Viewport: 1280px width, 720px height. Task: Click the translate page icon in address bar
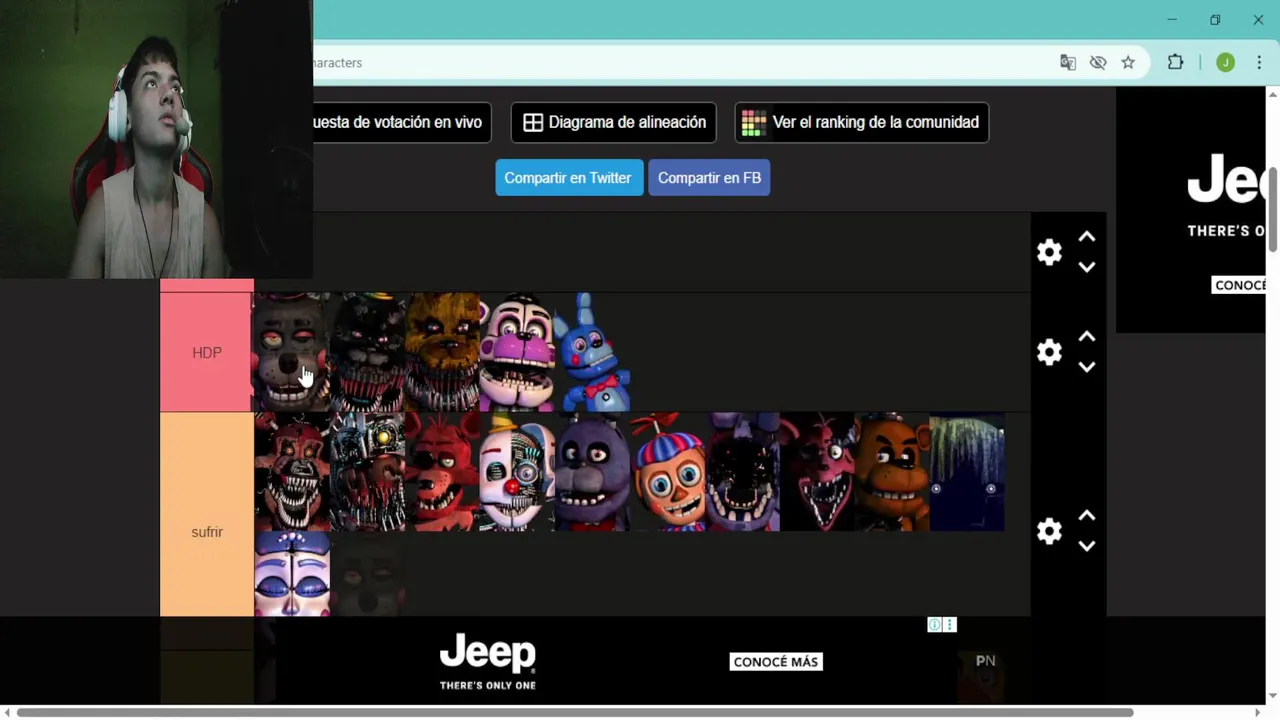coord(1068,62)
